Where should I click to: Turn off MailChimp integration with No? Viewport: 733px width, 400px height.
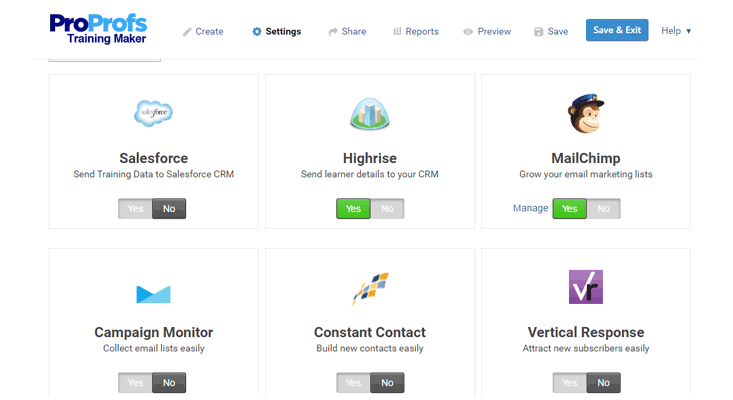click(x=603, y=209)
